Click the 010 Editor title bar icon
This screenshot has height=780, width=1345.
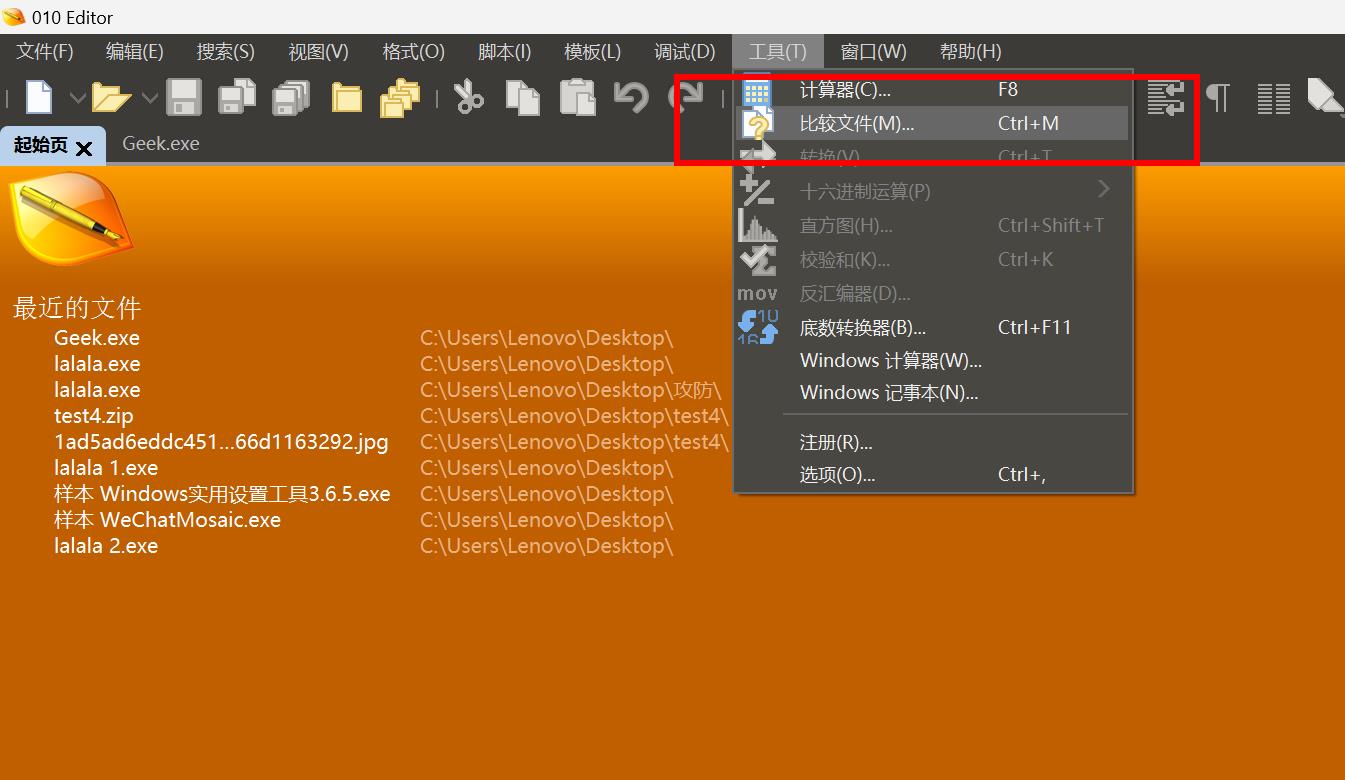point(14,17)
